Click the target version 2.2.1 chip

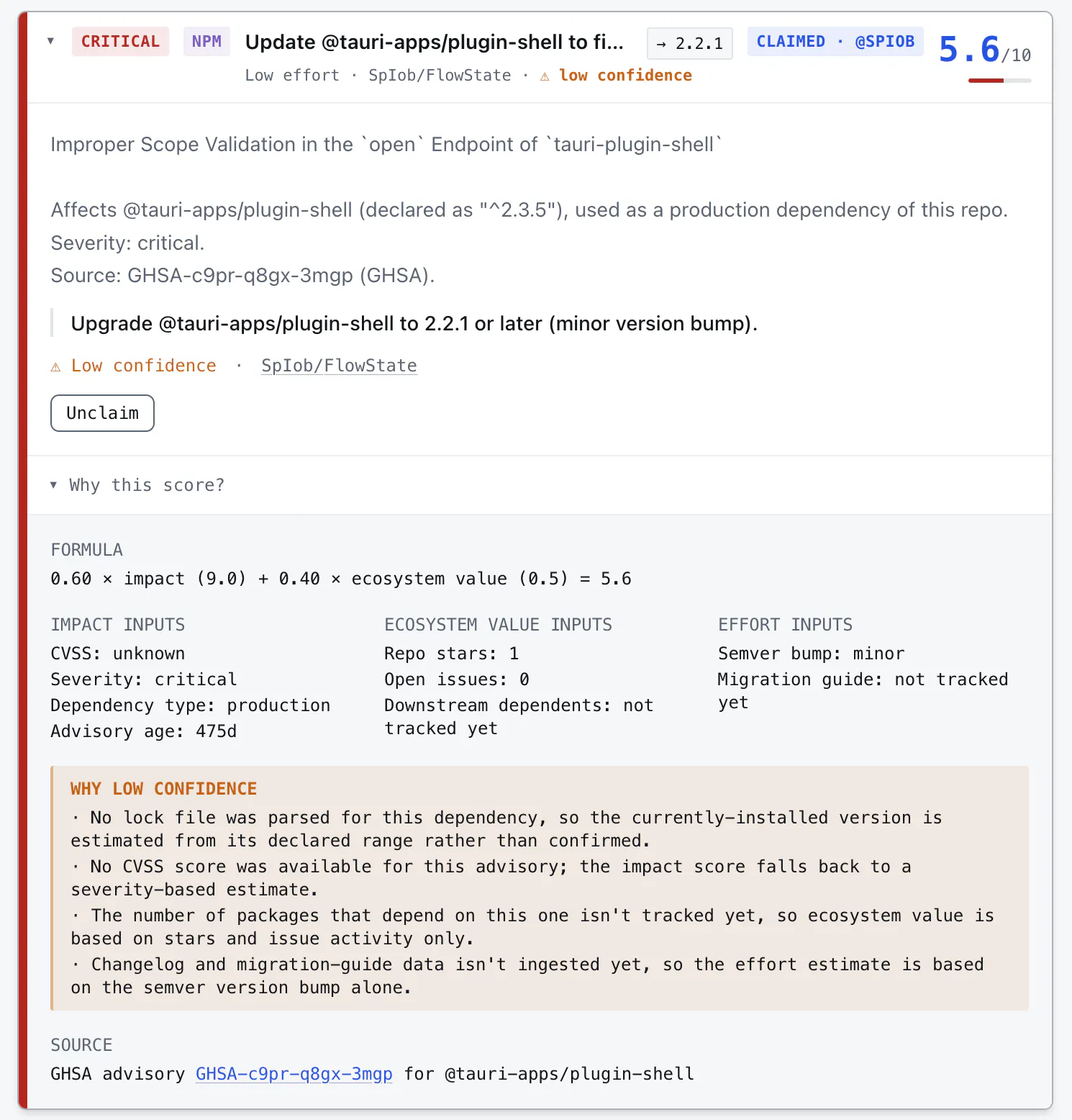pyautogui.click(x=690, y=44)
